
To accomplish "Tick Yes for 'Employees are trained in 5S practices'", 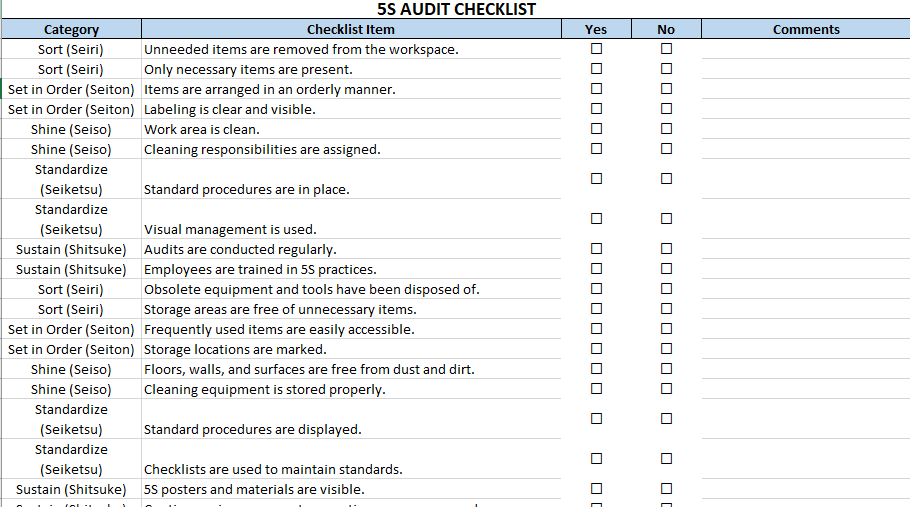I will pos(596,268).
